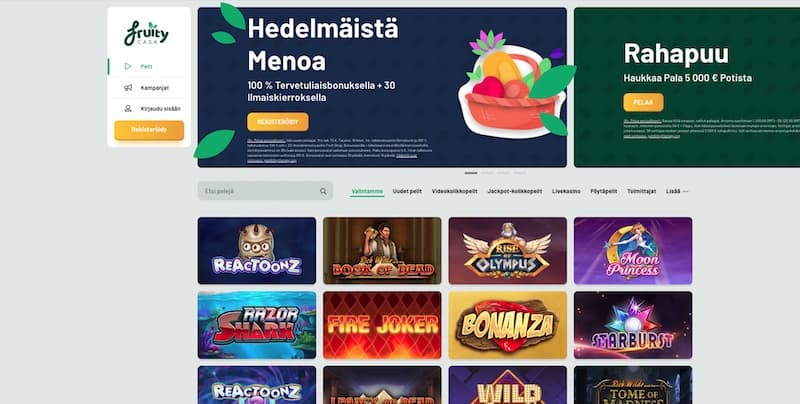Open the Uudet pelit tab
This screenshot has height=404, width=800.
(407, 191)
